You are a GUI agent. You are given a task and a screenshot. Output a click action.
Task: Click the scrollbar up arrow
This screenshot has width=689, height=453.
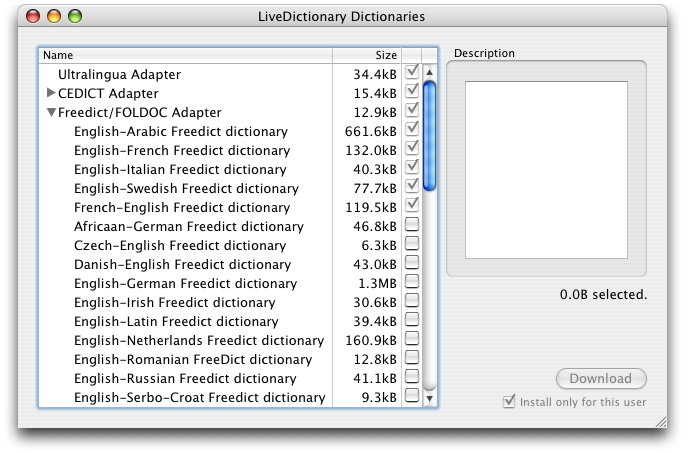[430, 72]
